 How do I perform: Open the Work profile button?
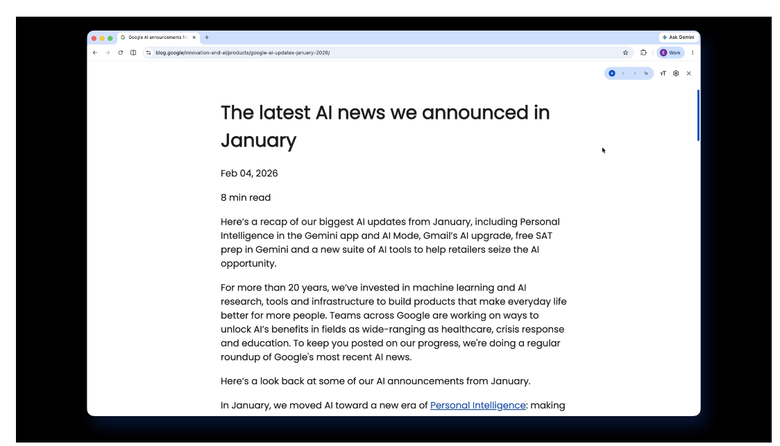671,53
